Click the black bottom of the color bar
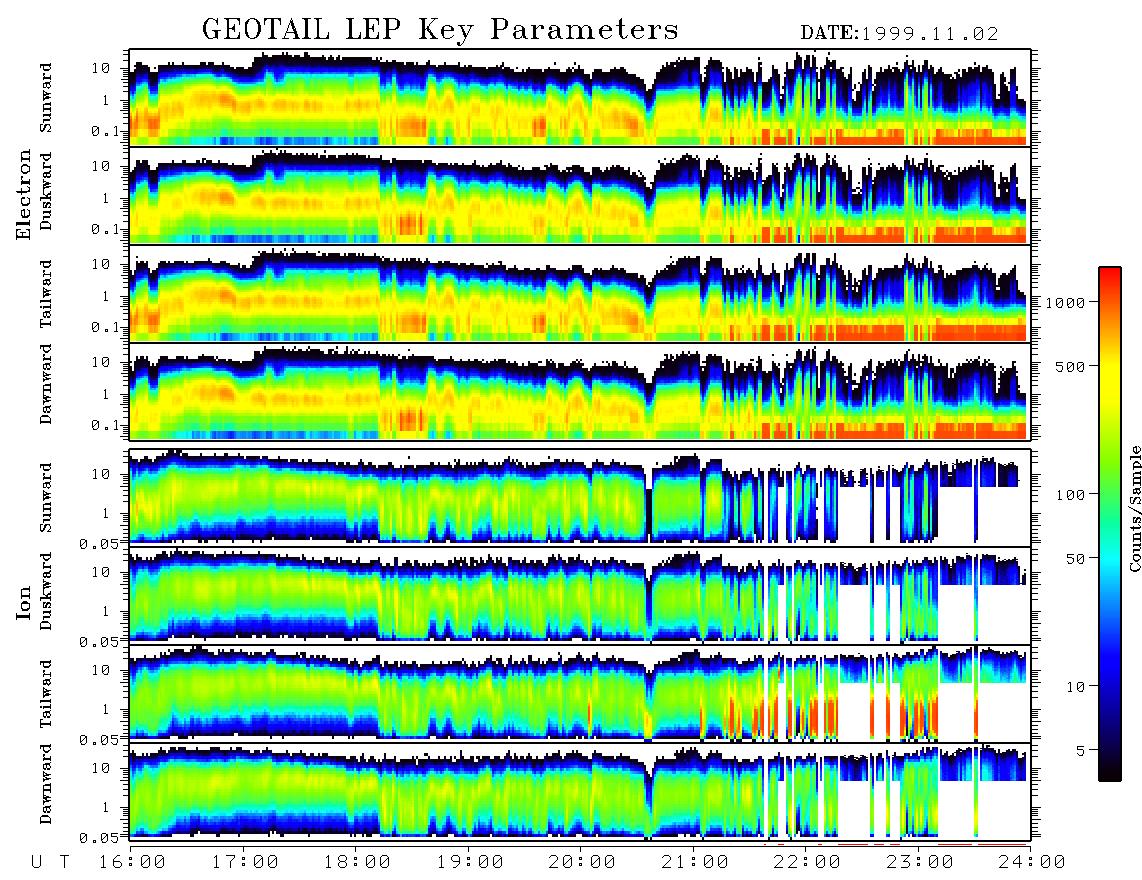The width and height of the screenshot is (1142, 880). (1109, 771)
